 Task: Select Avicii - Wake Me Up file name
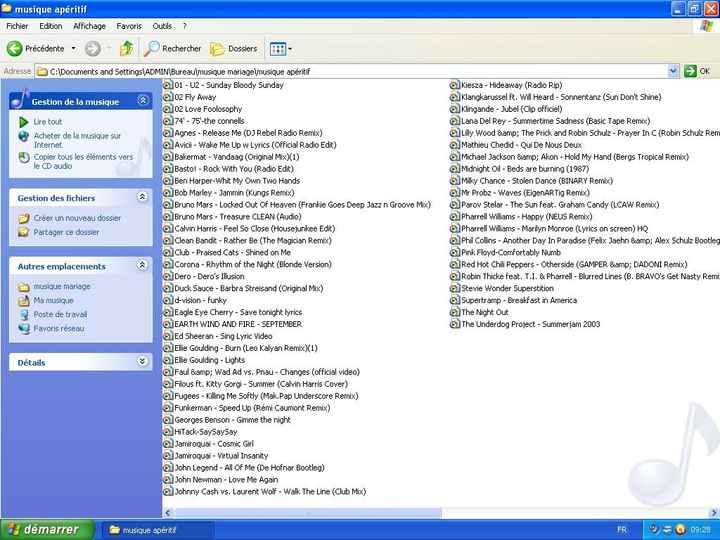point(255,145)
